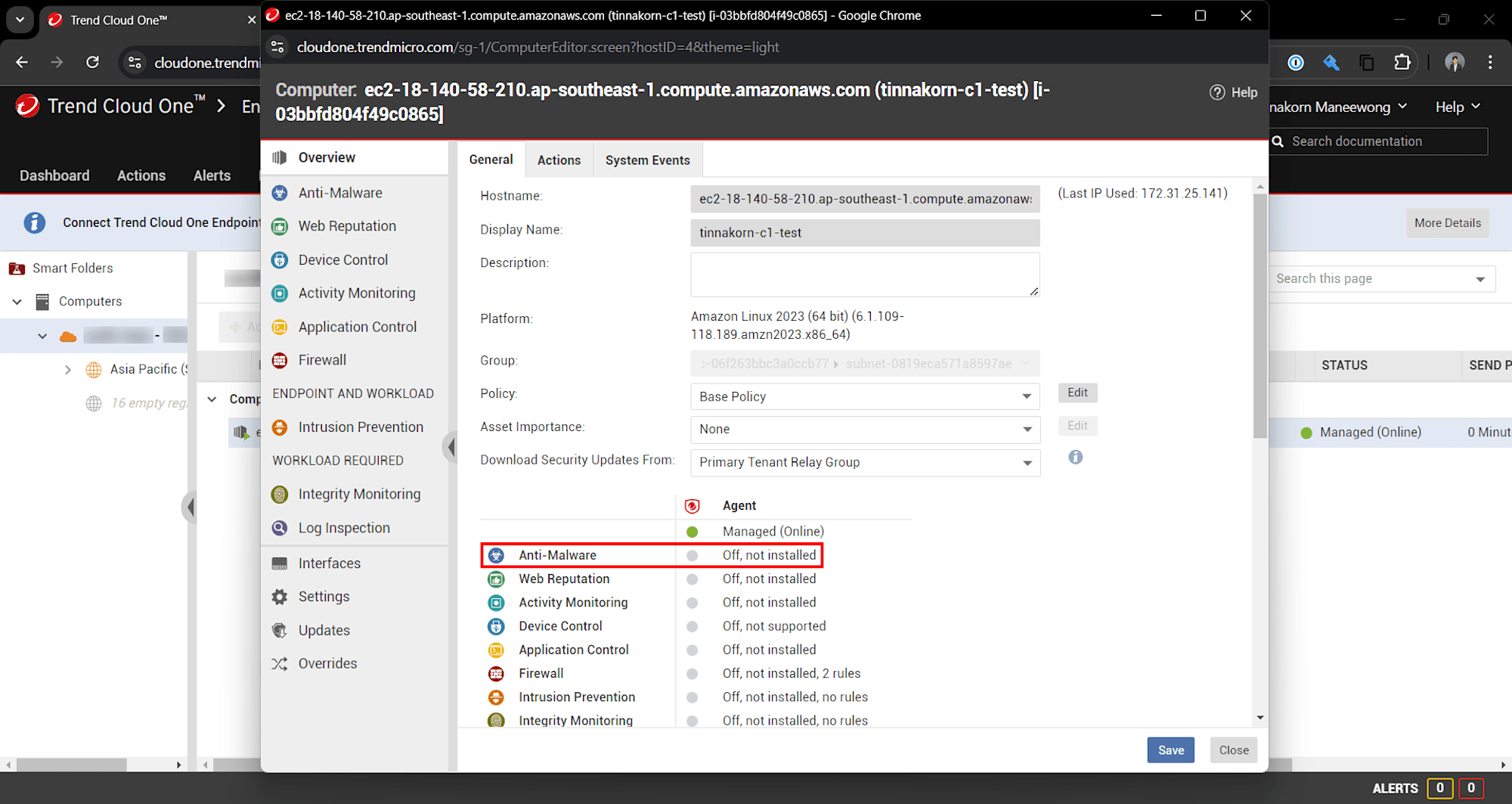Expand the Asia Pacific region in main window
This screenshot has width=1512, height=804.
click(68, 370)
